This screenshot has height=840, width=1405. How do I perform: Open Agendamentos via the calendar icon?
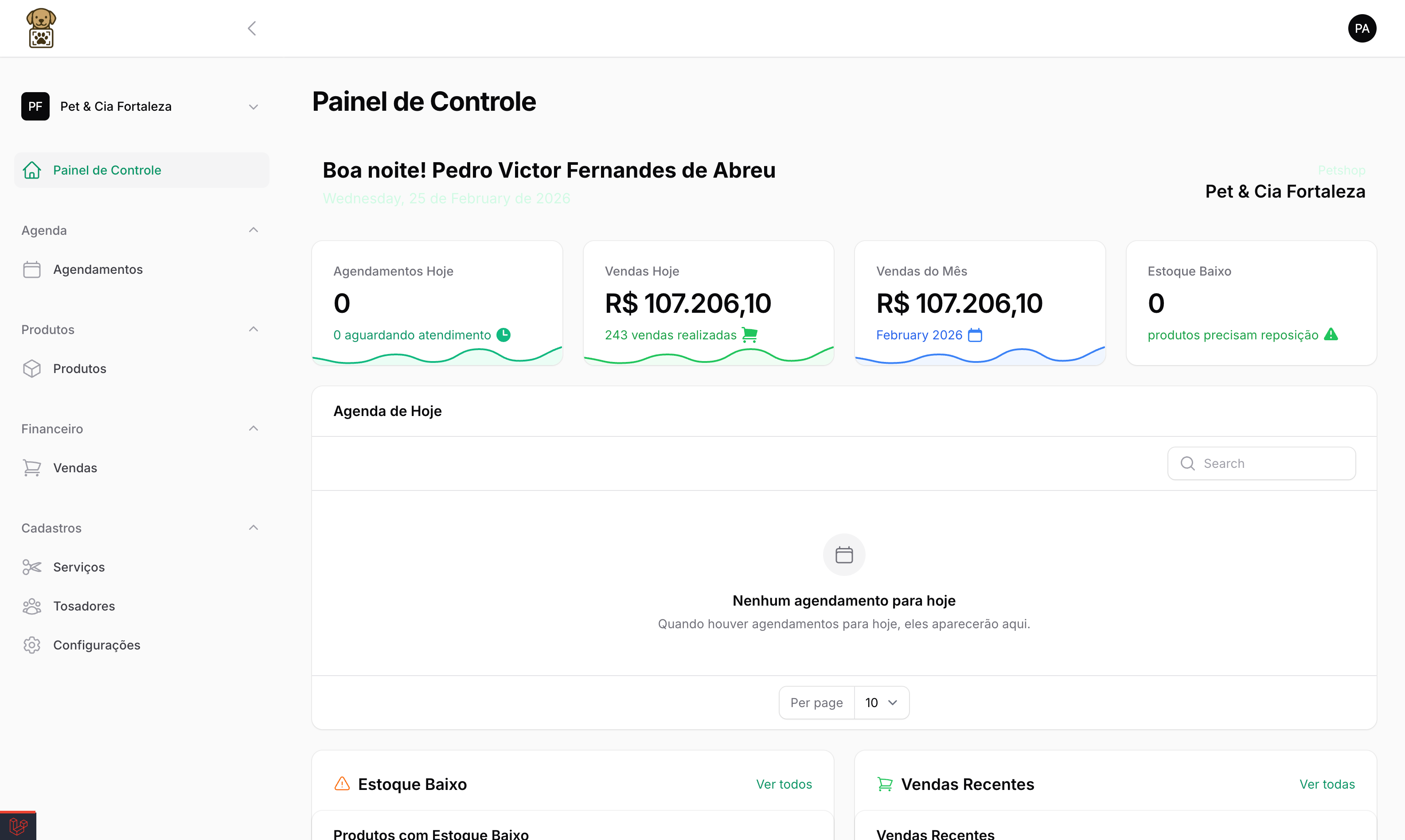click(32, 269)
